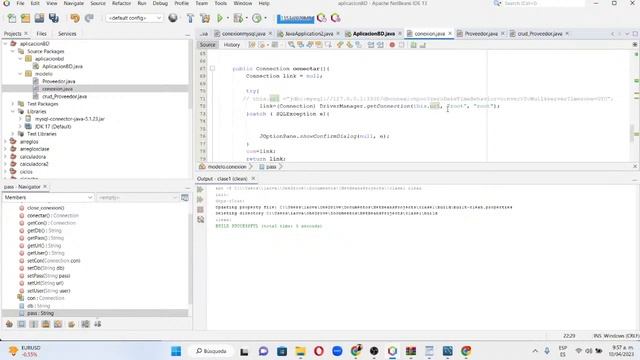Click the editor vertical scrollbar
The image size is (640, 360).
pyautogui.click(x=632, y=133)
